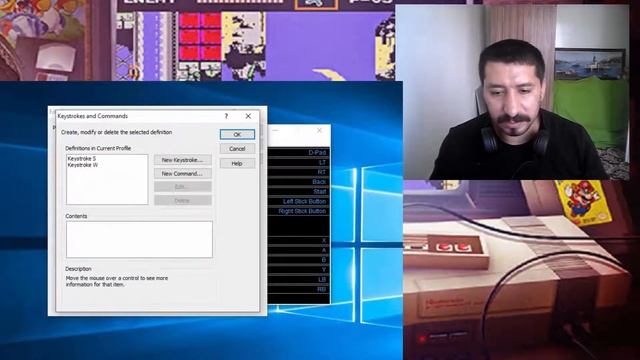Click the greyed-out Edit... button
This screenshot has height=360, width=640.
tap(182, 187)
